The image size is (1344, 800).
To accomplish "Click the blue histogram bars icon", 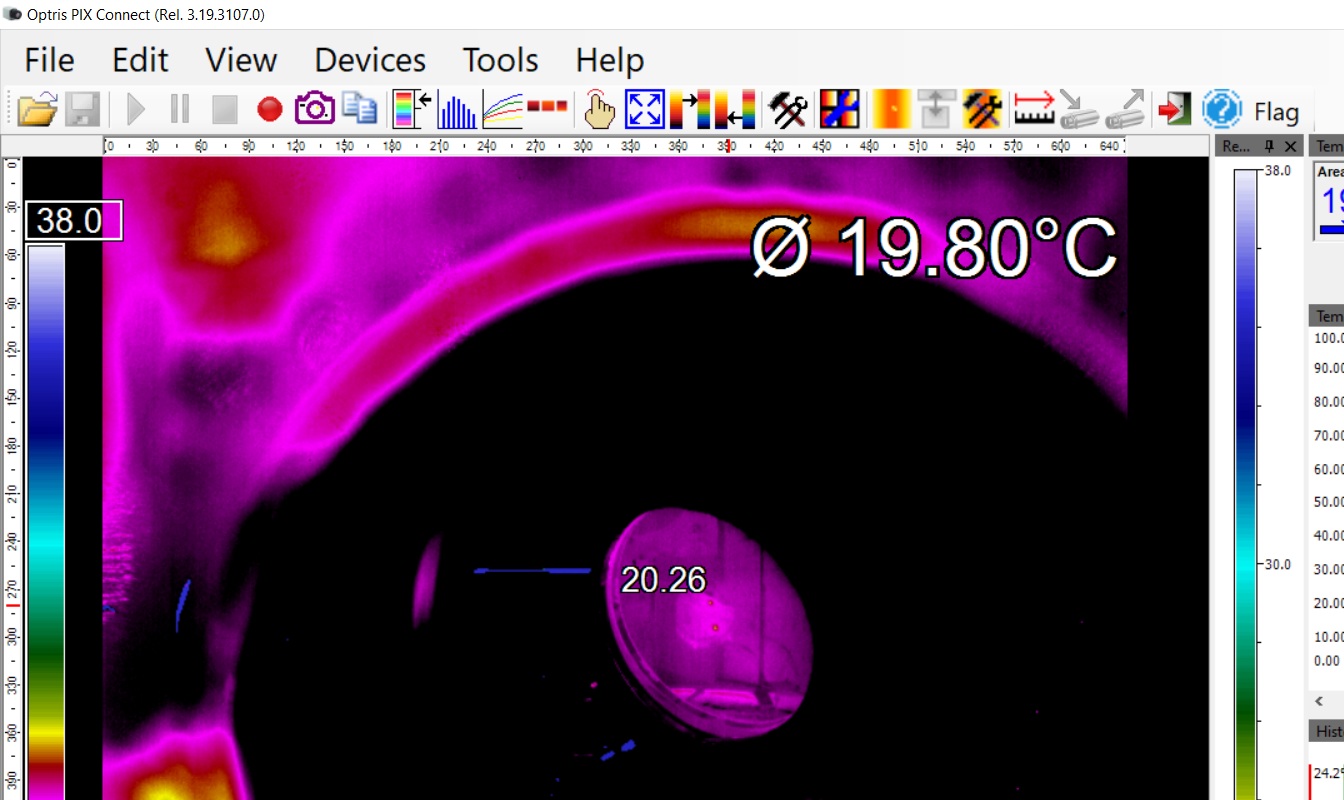I will click(x=459, y=109).
